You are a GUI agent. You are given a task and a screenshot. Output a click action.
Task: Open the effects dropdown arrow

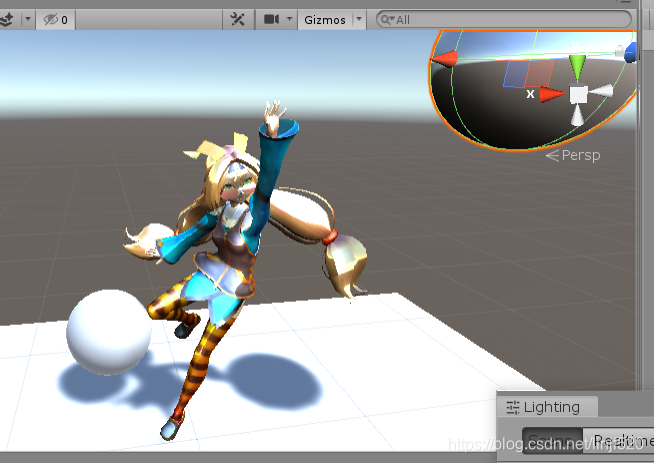(x=28, y=19)
